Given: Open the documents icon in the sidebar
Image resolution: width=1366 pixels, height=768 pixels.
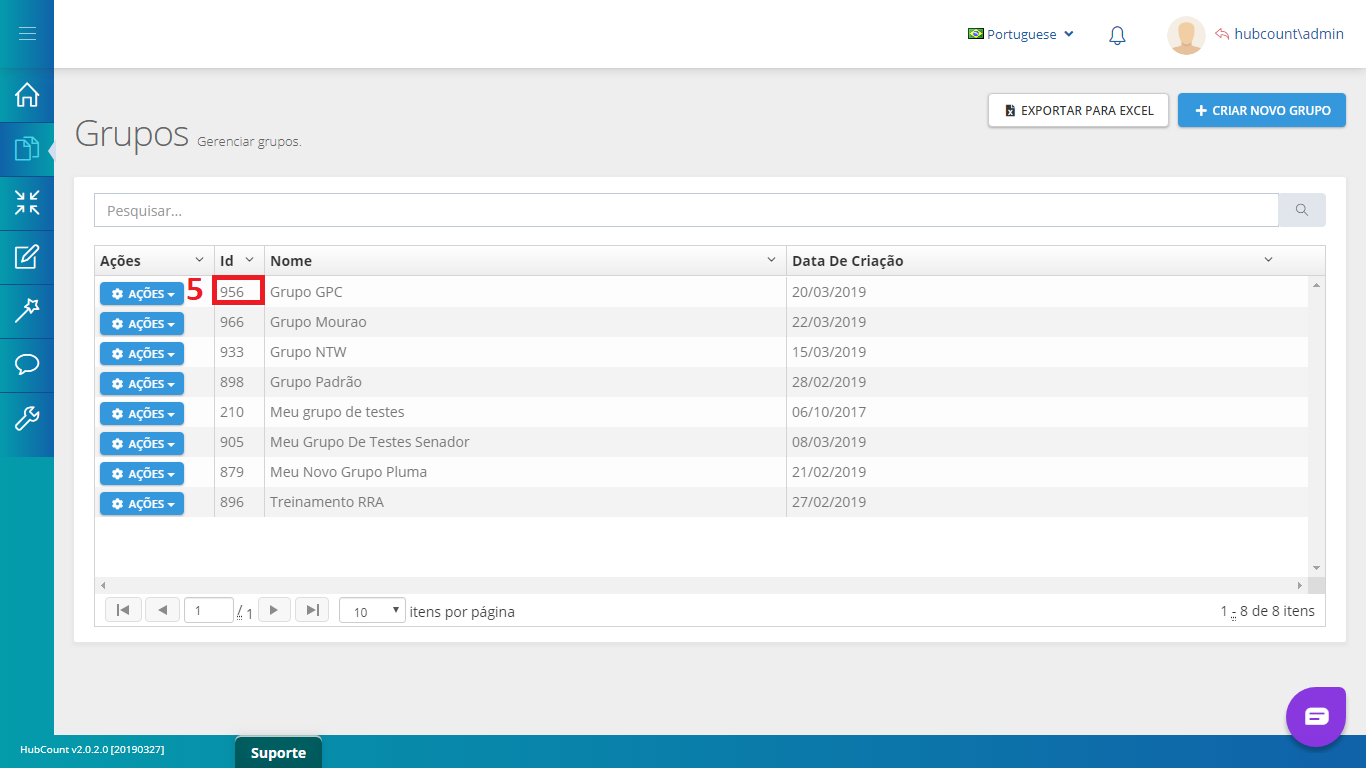Looking at the screenshot, I should (27, 150).
